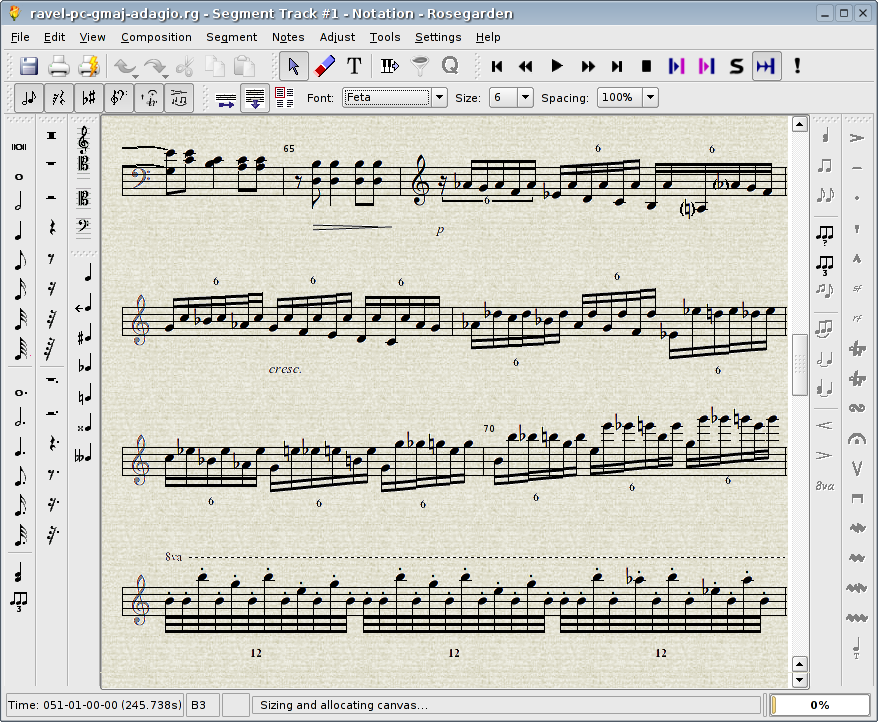
Task: Toggle the scroll-to-follow playback button
Action: [766, 66]
